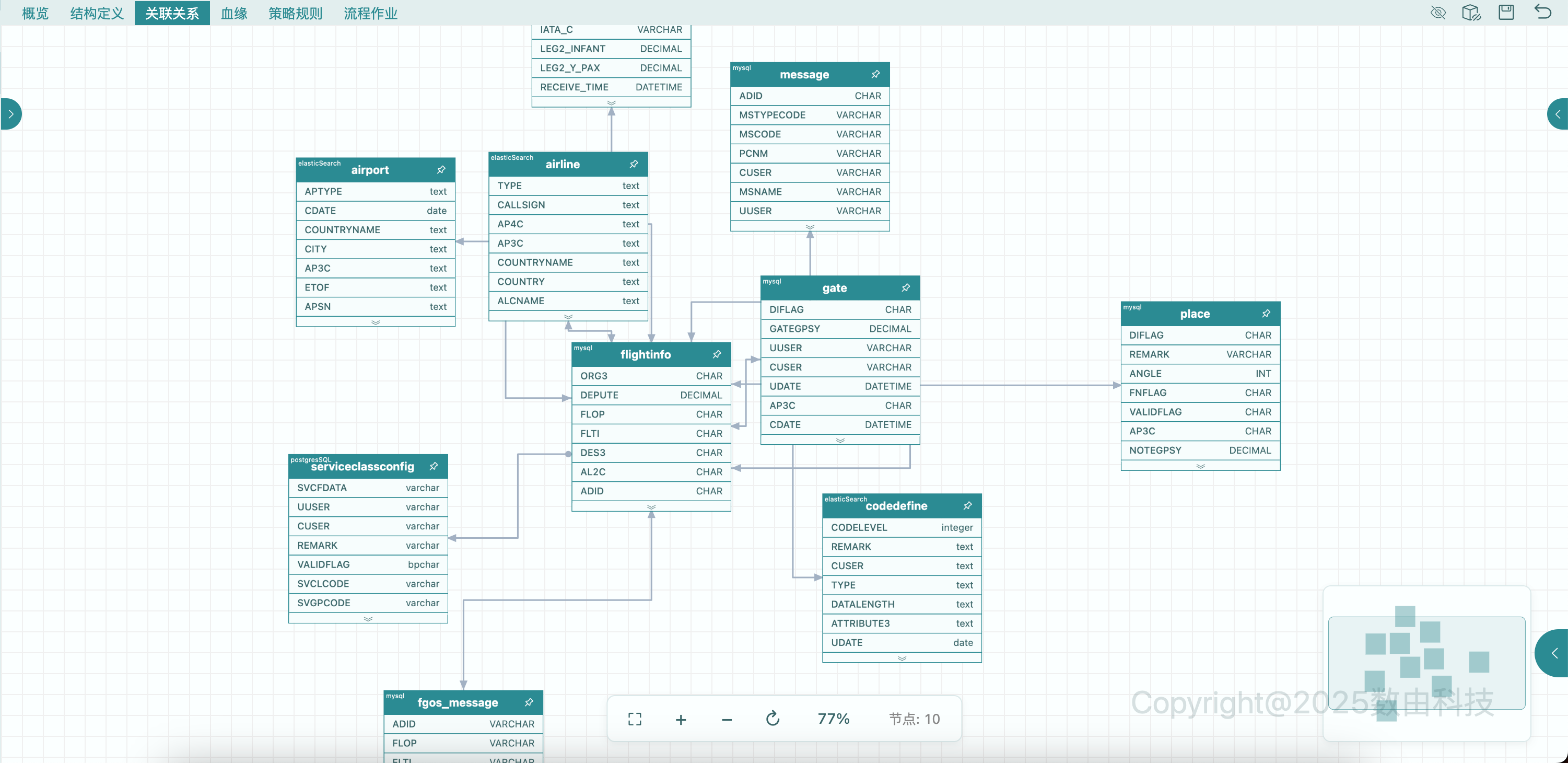Click the save disk icon
Image resolution: width=1568 pixels, height=763 pixels.
(x=1506, y=12)
